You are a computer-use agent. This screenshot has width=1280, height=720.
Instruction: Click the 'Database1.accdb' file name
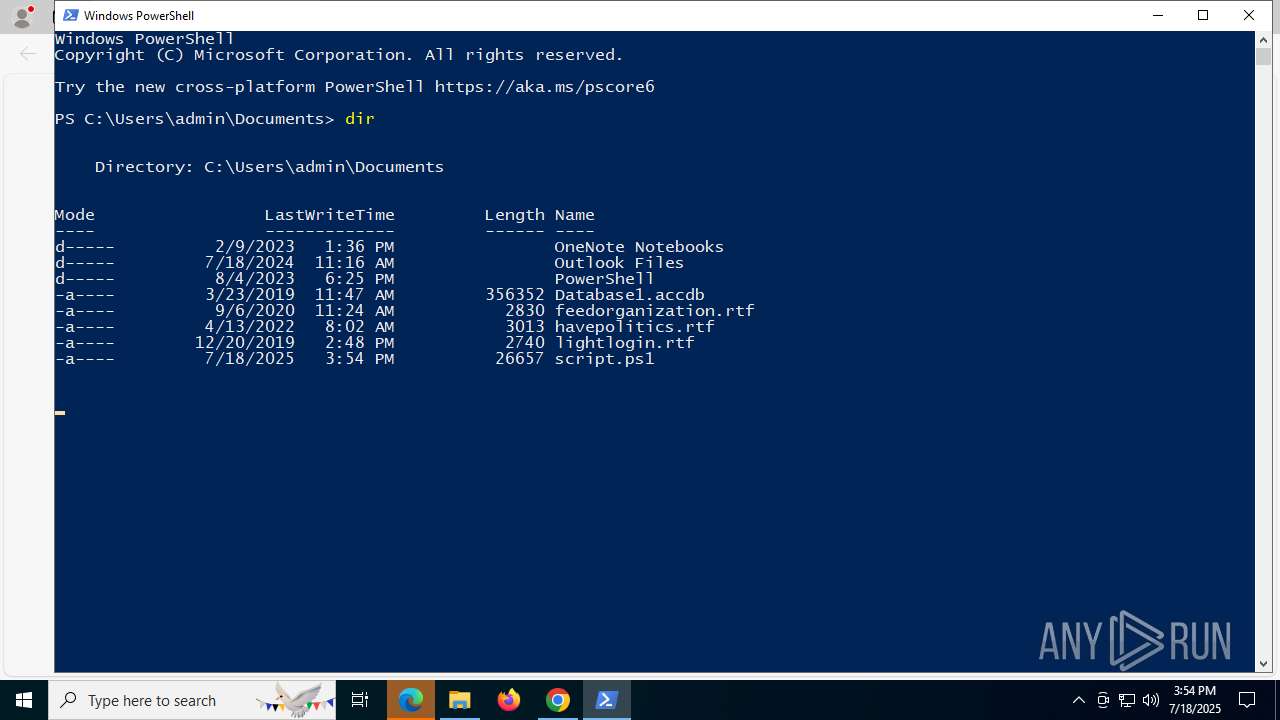[629, 295]
